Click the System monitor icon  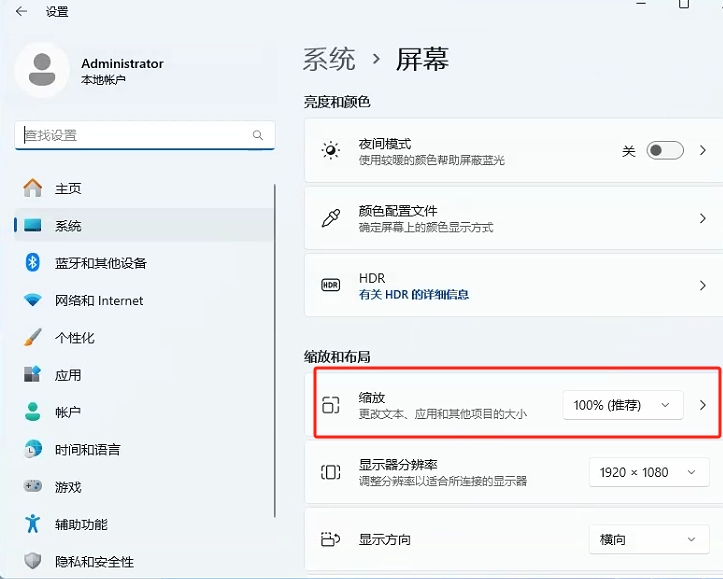32,225
